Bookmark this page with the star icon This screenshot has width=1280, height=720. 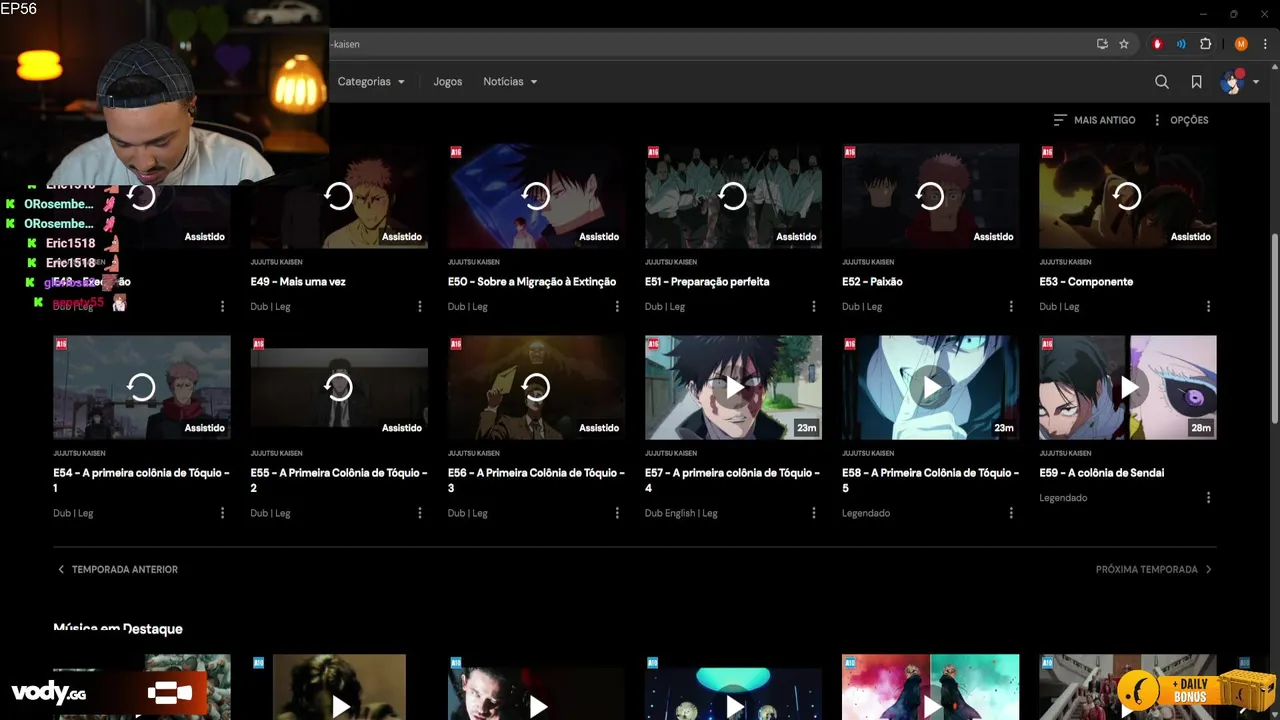tap(1124, 44)
